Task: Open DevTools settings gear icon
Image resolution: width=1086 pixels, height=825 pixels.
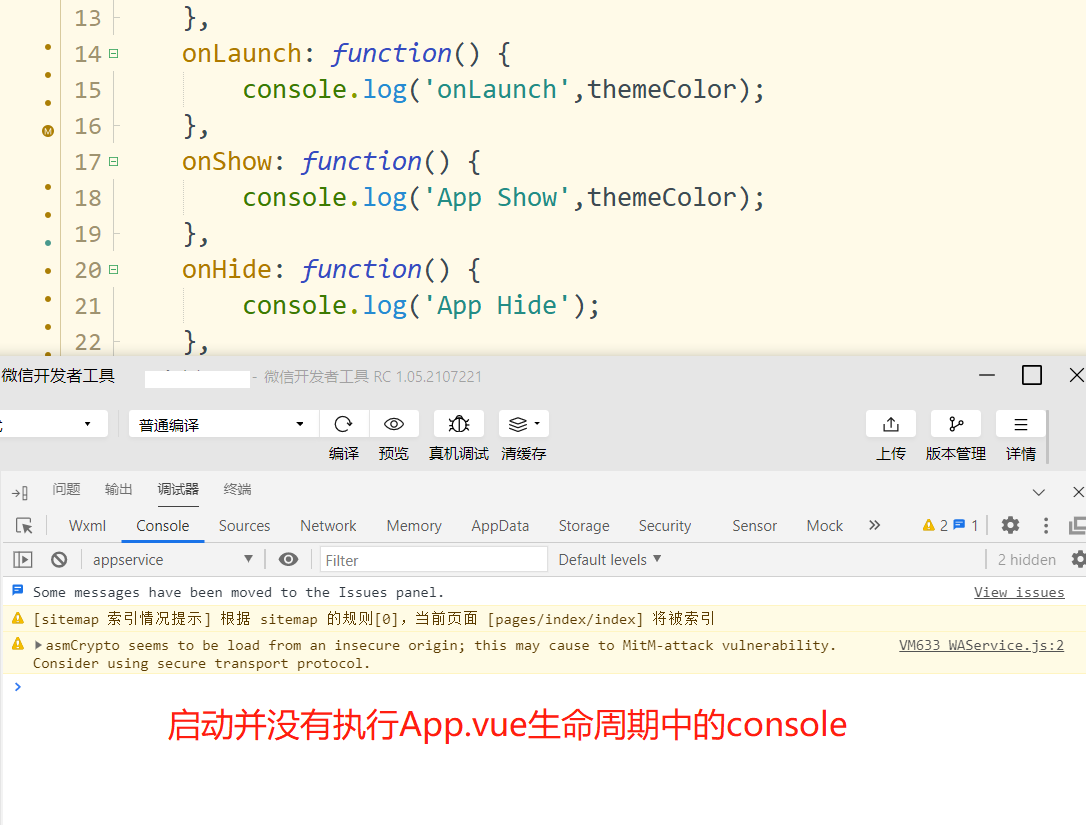Action: 1011,525
